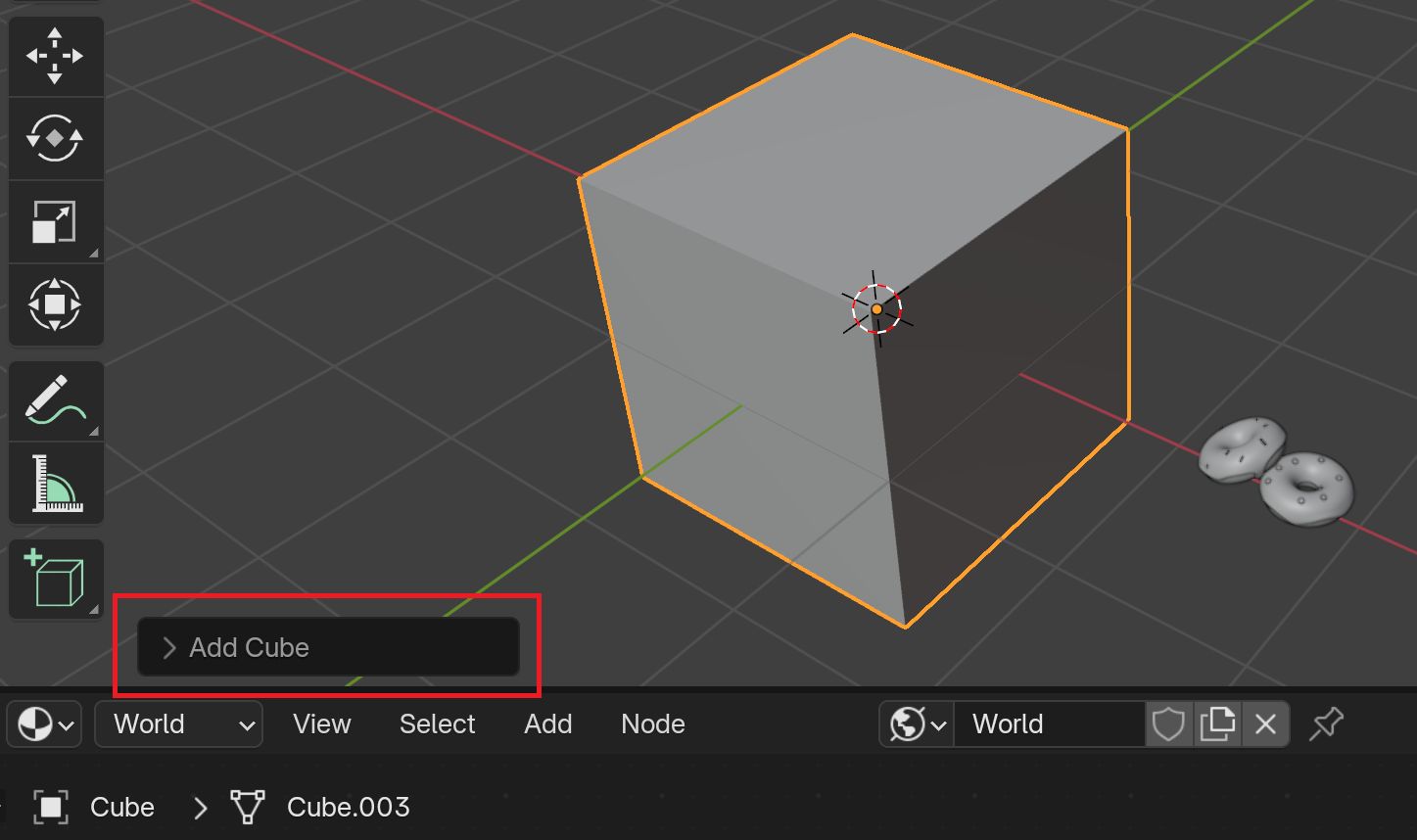
Task: Toggle fake user shield for World
Action: (x=1169, y=724)
